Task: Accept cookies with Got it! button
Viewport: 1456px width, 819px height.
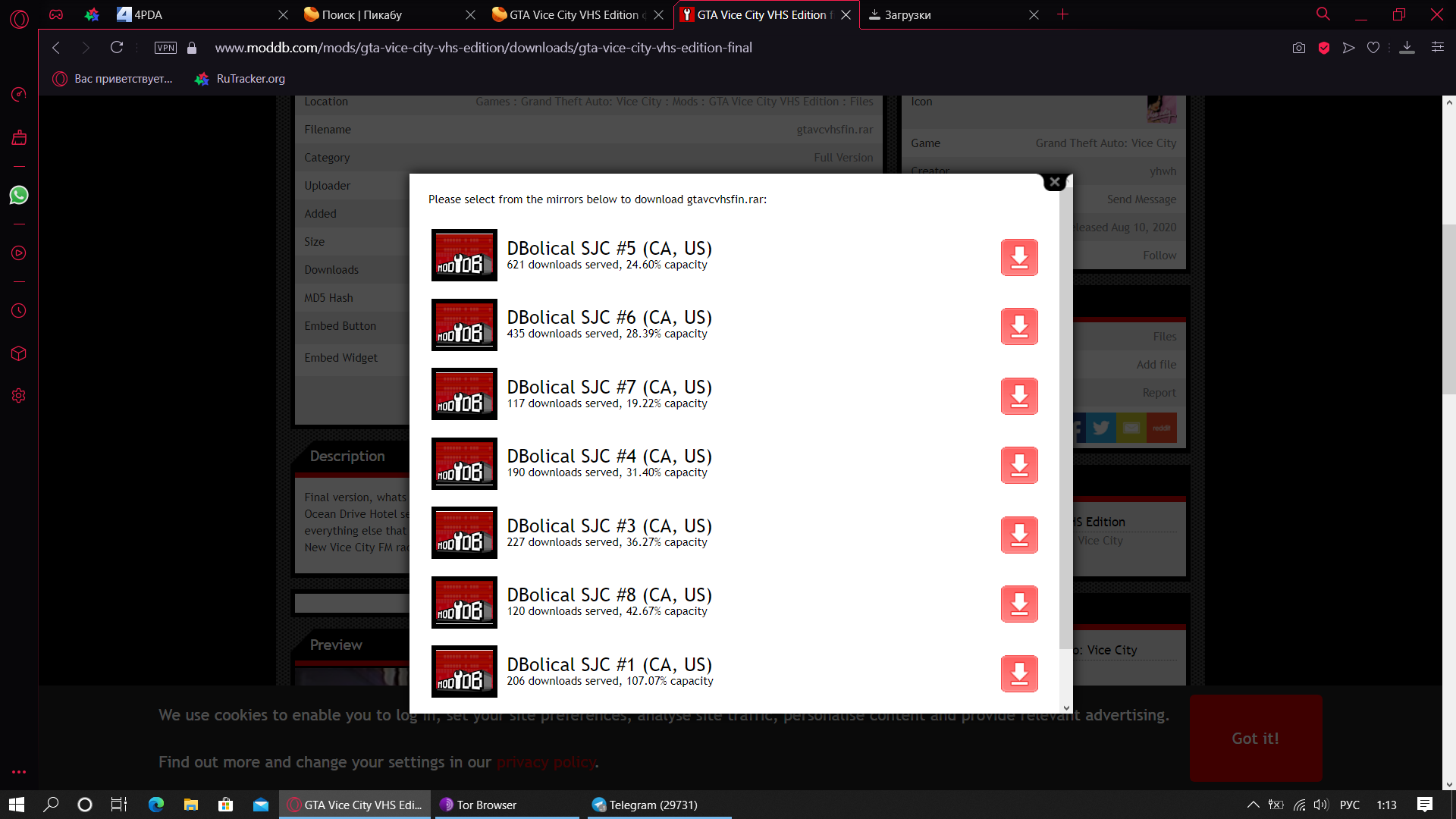Action: click(x=1255, y=738)
